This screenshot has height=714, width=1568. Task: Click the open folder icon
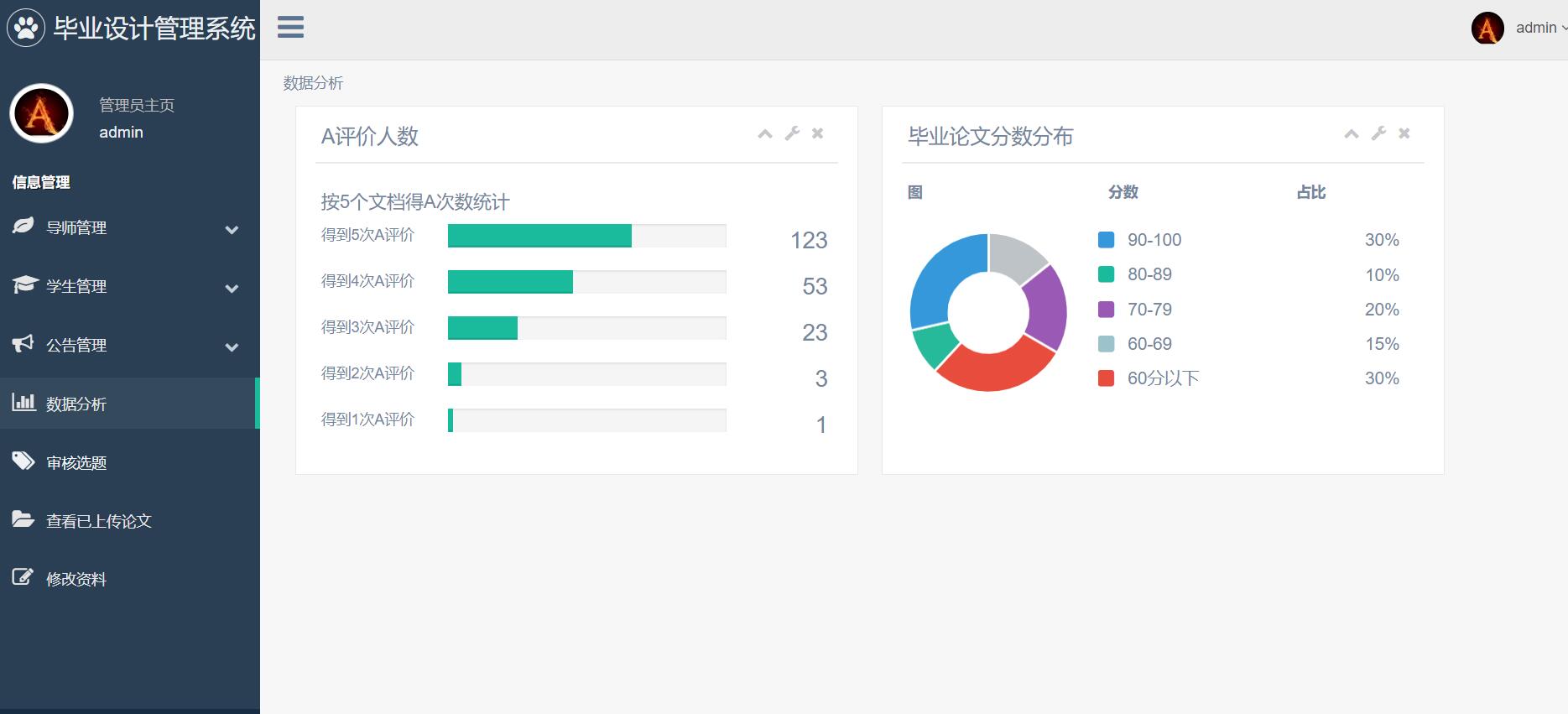23,519
